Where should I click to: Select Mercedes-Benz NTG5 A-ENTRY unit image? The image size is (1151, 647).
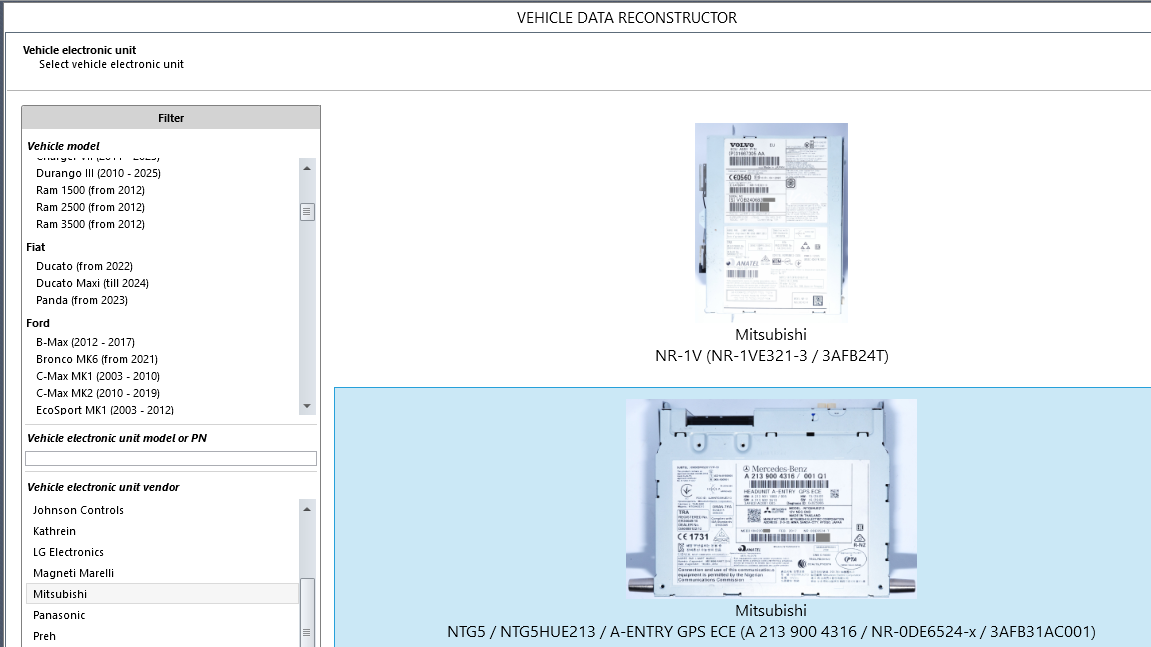pyautogui.click(x=771, y=498)
